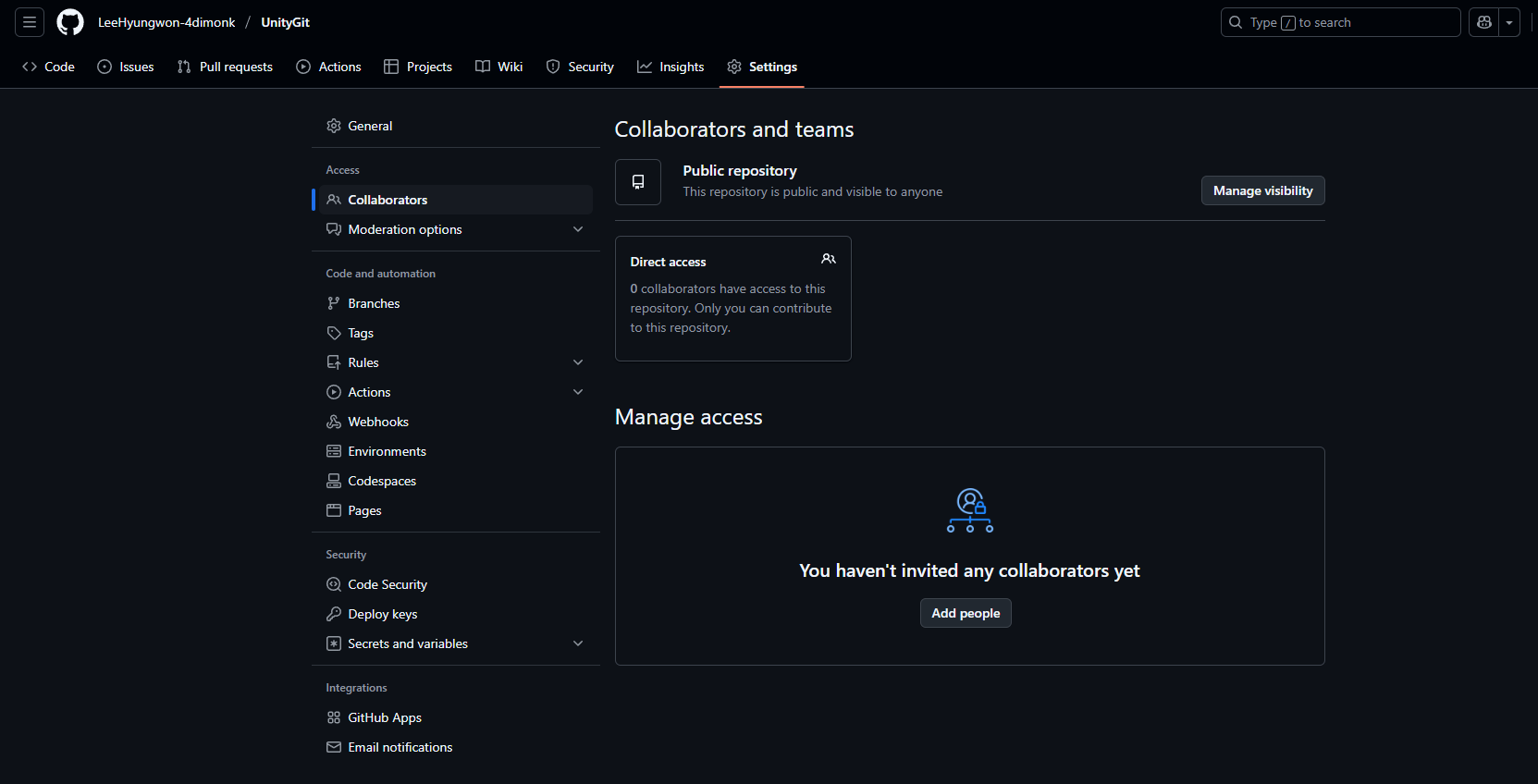
Task: Click the Tags tag icon
Action: (334, 333)
